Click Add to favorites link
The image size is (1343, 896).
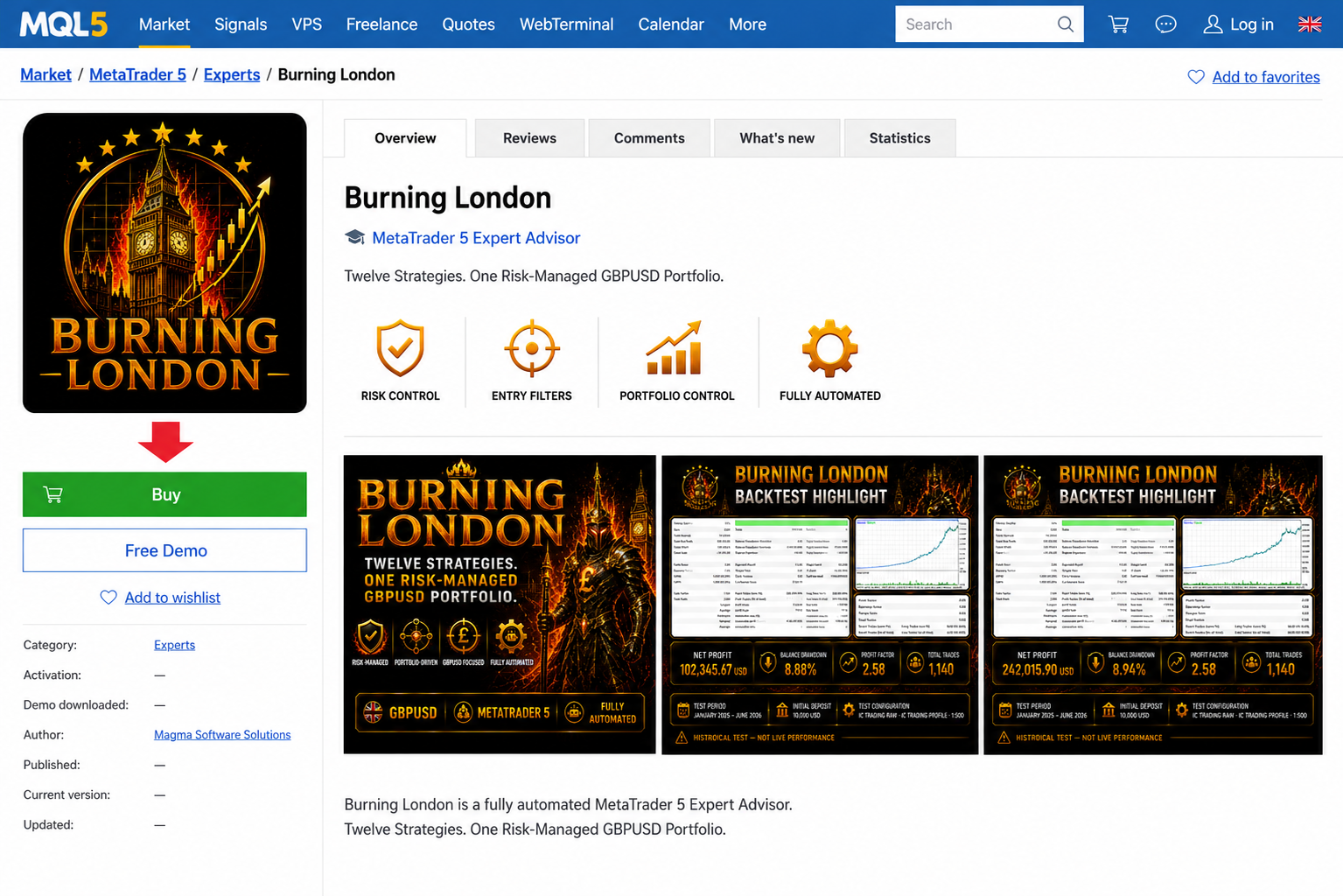(x=1266, y=77)
